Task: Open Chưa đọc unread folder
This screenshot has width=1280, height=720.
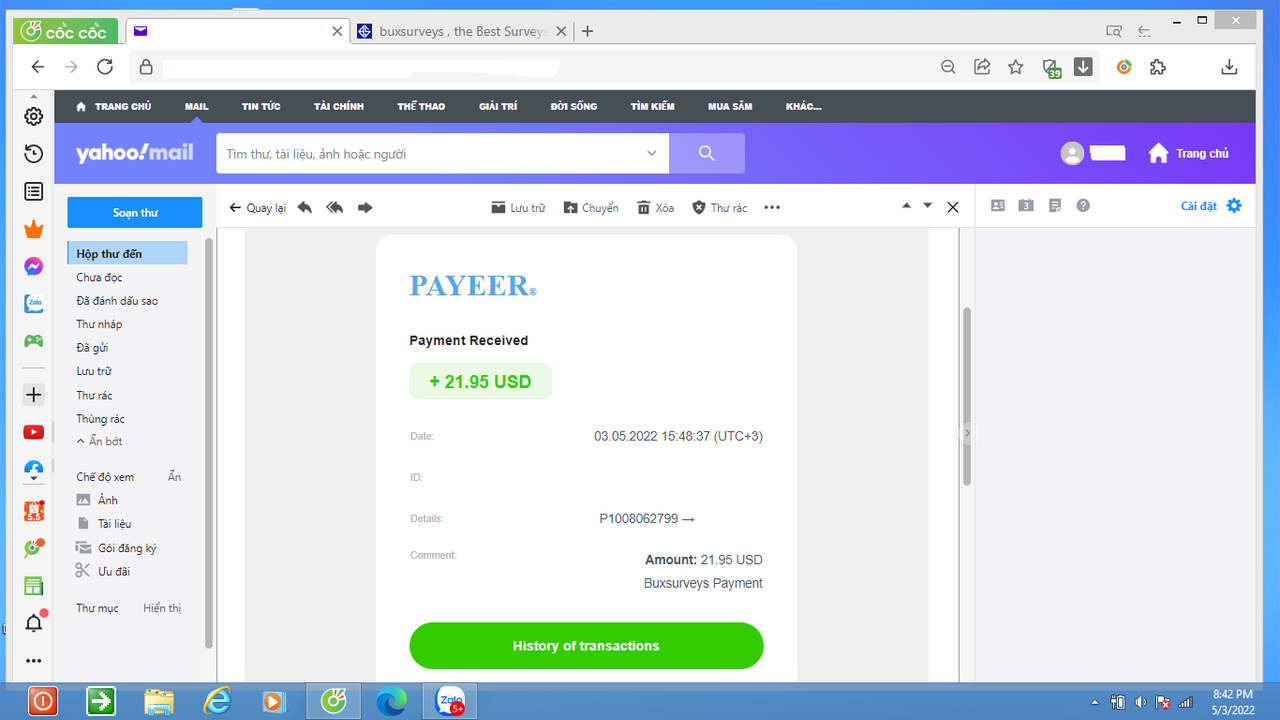Action: coord(99,277)
